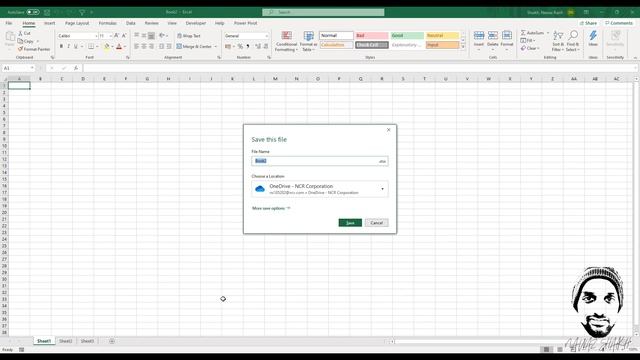
Task: Open More save options link
Action: coord(271,208)
